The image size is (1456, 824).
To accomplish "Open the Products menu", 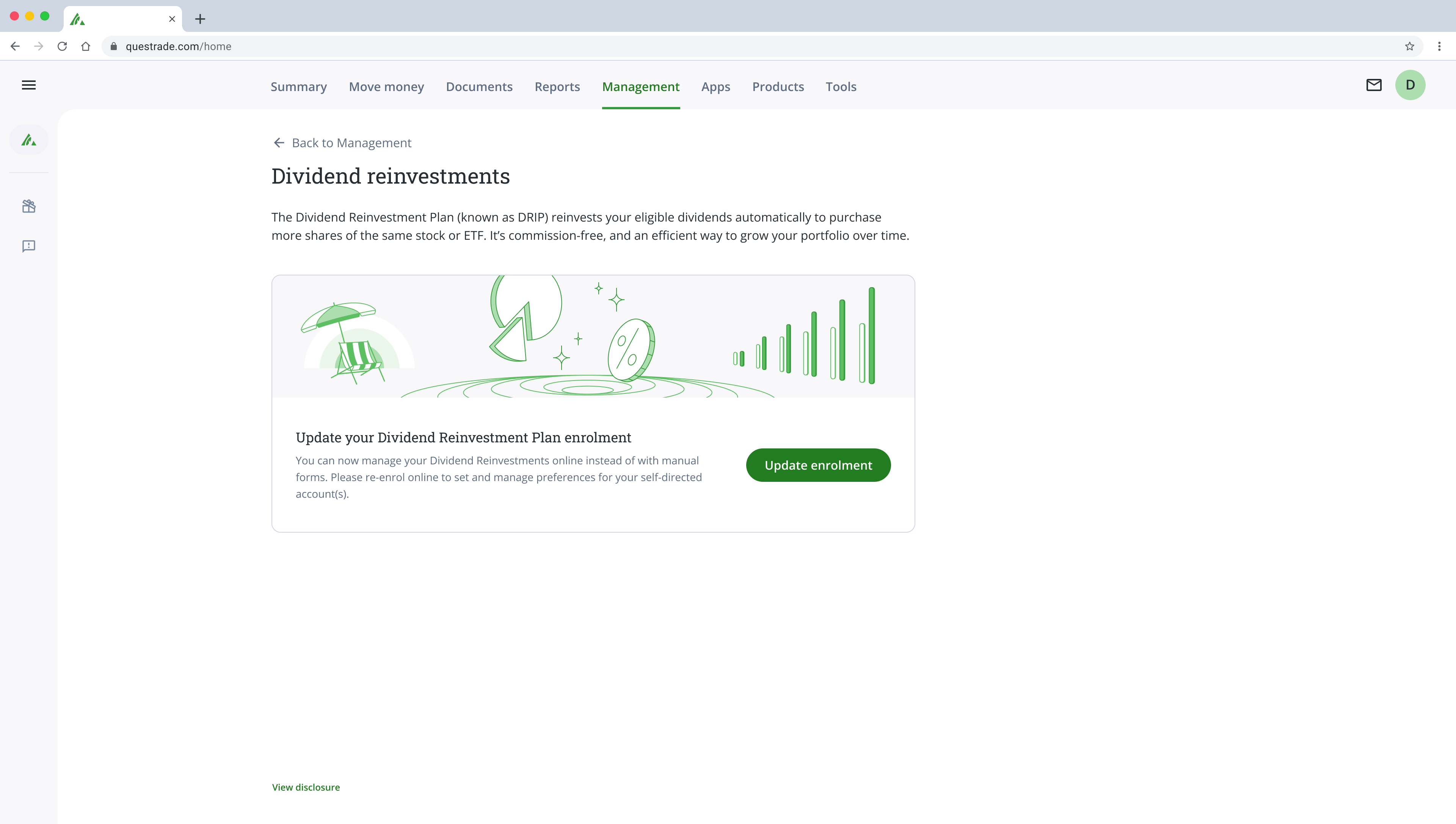I will 777,86.
